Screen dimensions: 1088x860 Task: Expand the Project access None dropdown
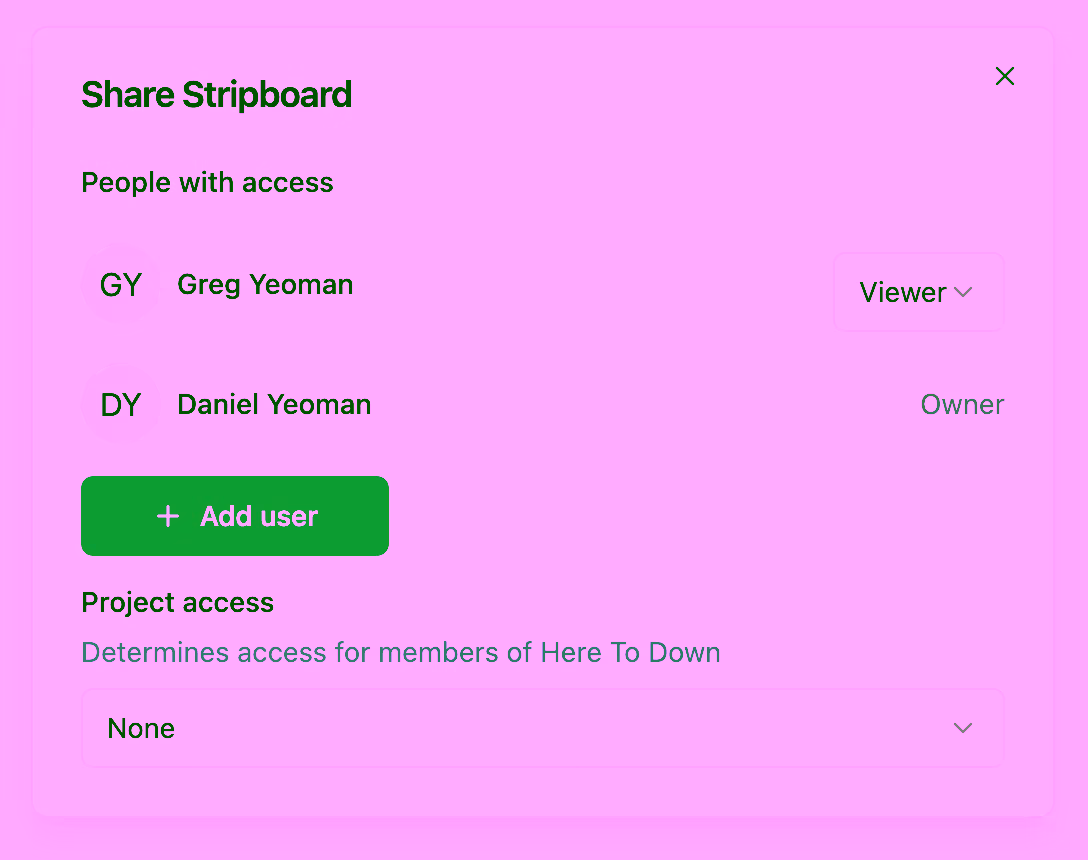pos(542,728)
